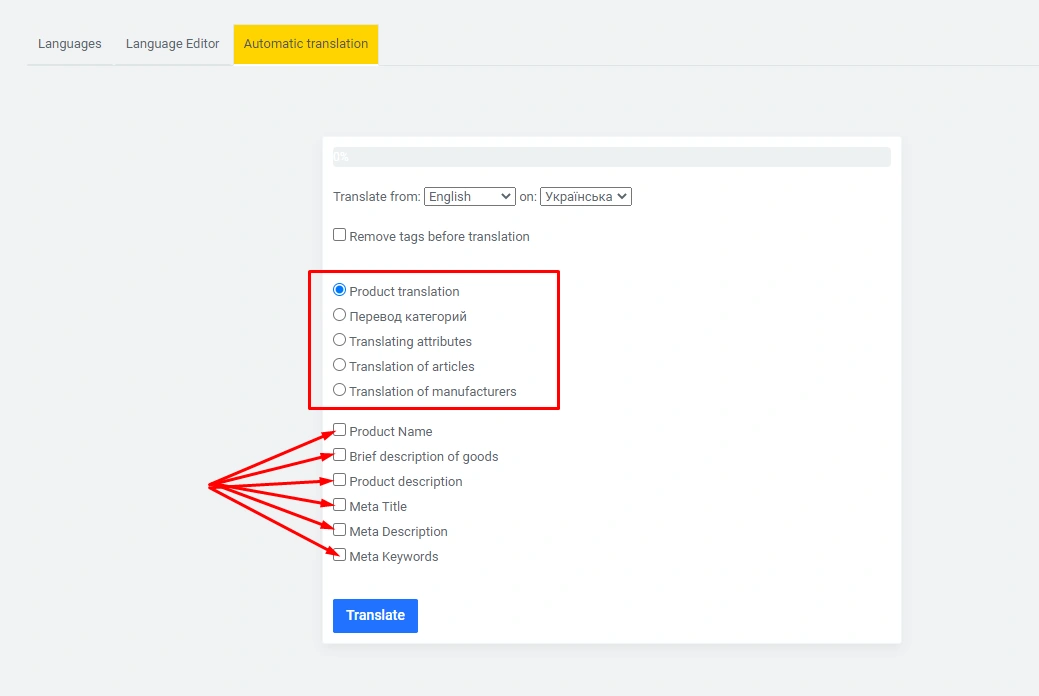Screen dimensions: 1039x696
Task: Select the Automatic translation tab
Action: tap(306, 44)
